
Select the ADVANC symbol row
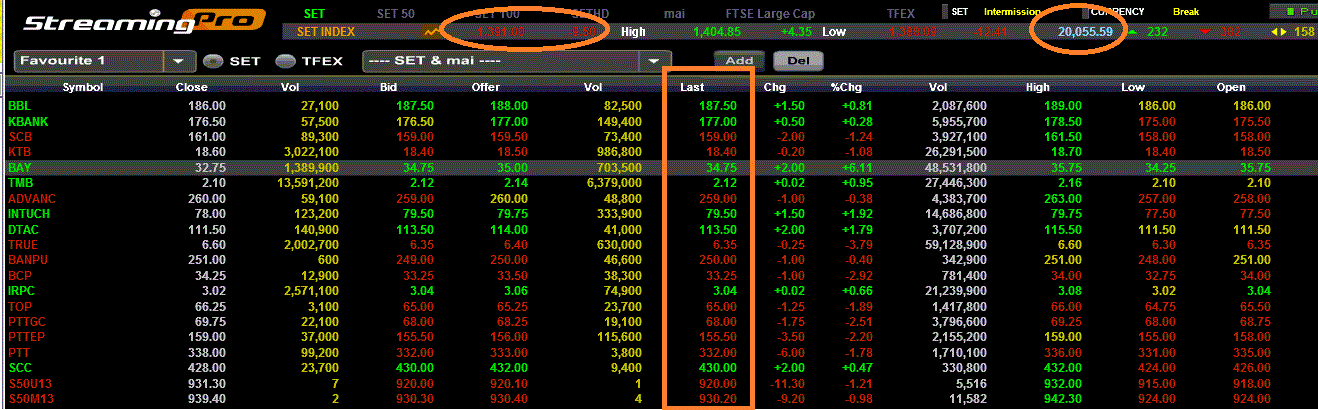tap(659, 199)
